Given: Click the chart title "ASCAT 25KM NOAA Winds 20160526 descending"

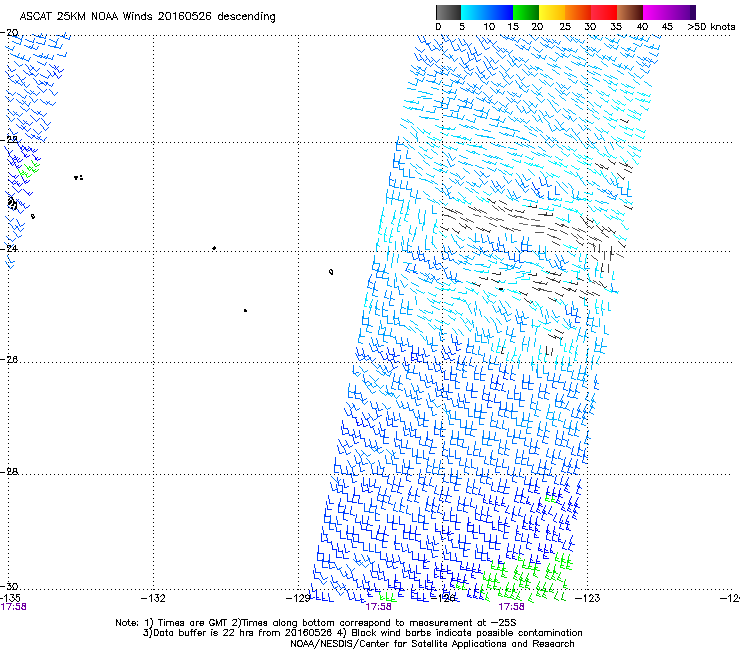Looking at the screenshot, I should point(147,16).
